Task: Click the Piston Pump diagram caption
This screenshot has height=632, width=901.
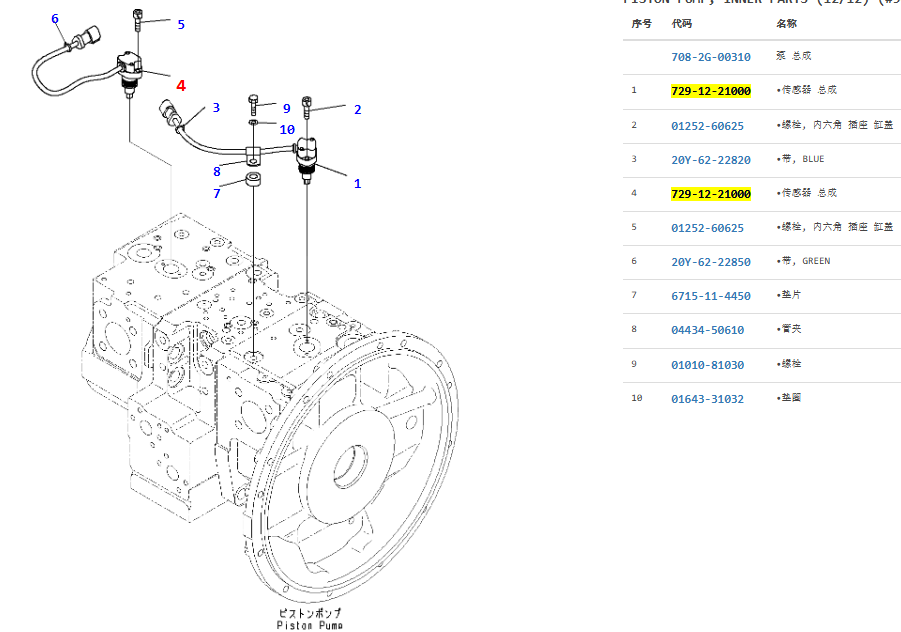Action: (x=310, y=625)
